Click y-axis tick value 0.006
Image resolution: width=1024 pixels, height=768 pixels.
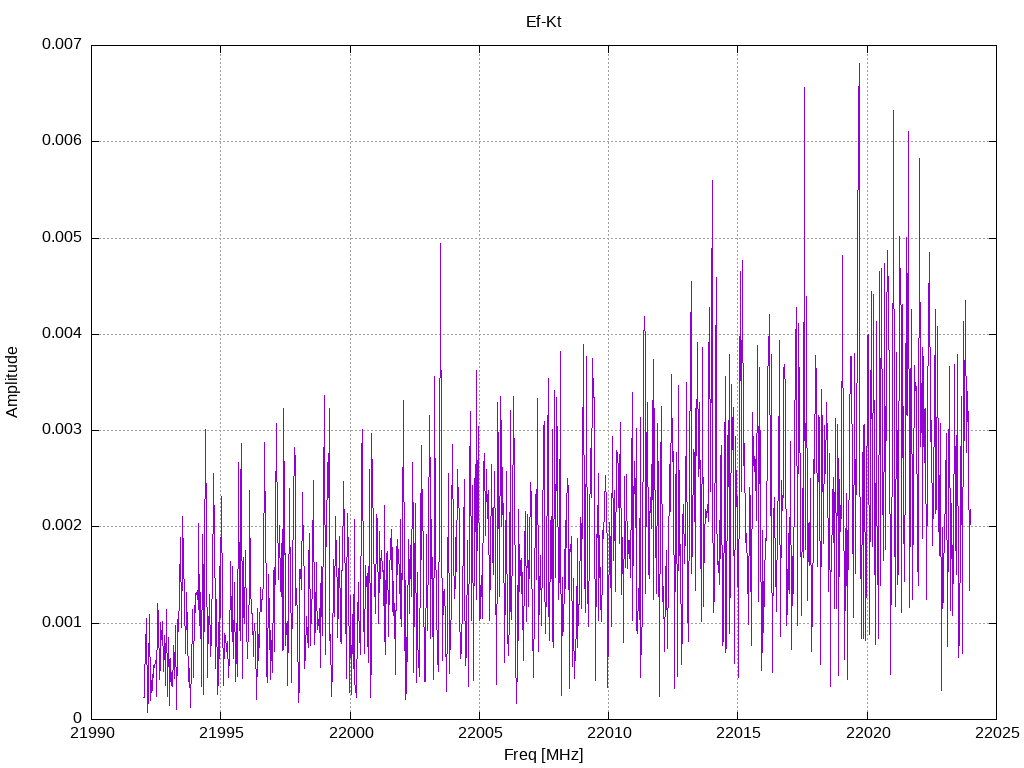click(x=62, y=140)
